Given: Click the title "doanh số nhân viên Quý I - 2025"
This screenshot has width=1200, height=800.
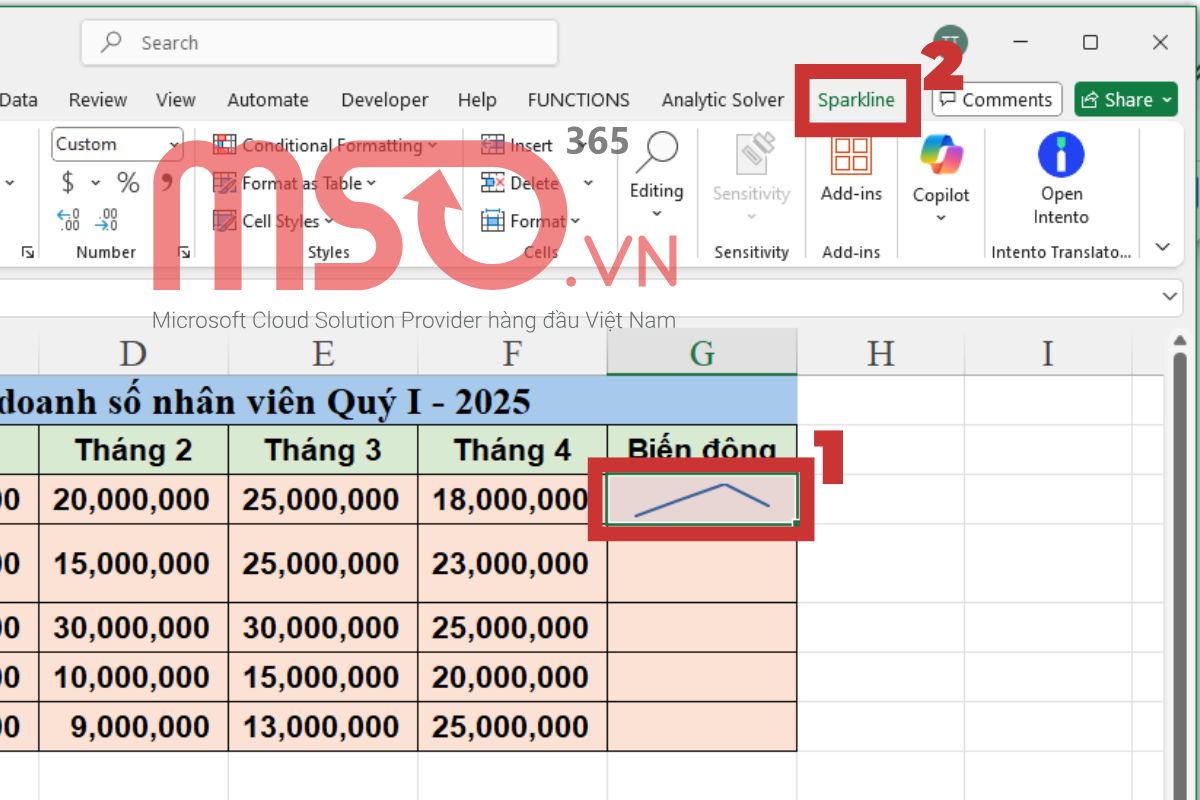Looking at the screenshot, I should [267, 401].
